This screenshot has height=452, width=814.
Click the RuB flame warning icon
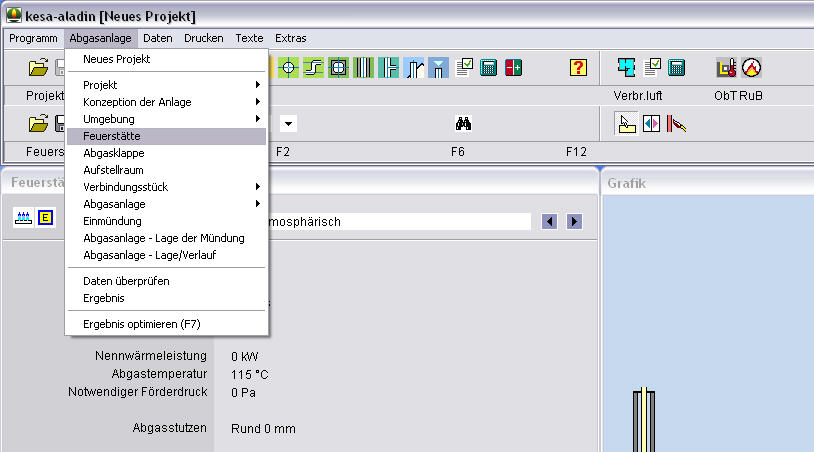(751, 67)
